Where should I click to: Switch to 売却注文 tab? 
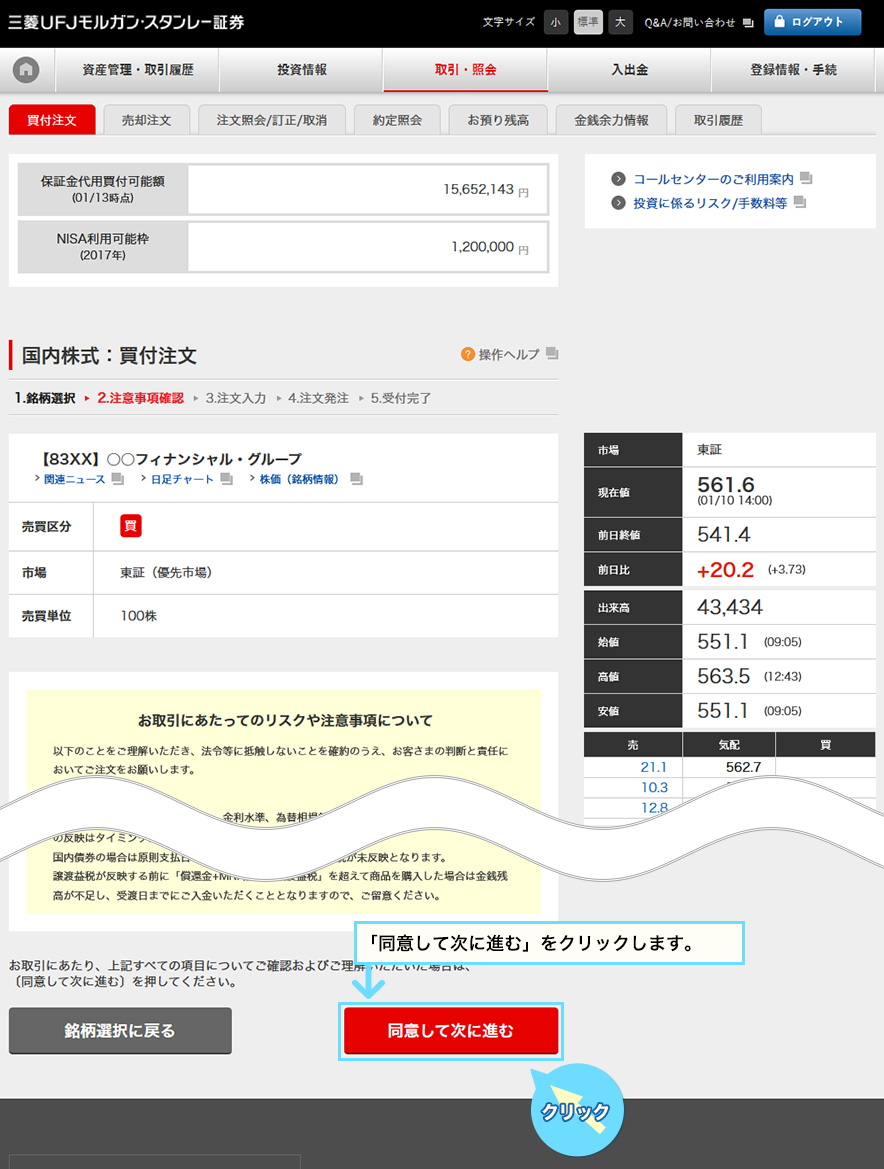click(x=147, y=120)
